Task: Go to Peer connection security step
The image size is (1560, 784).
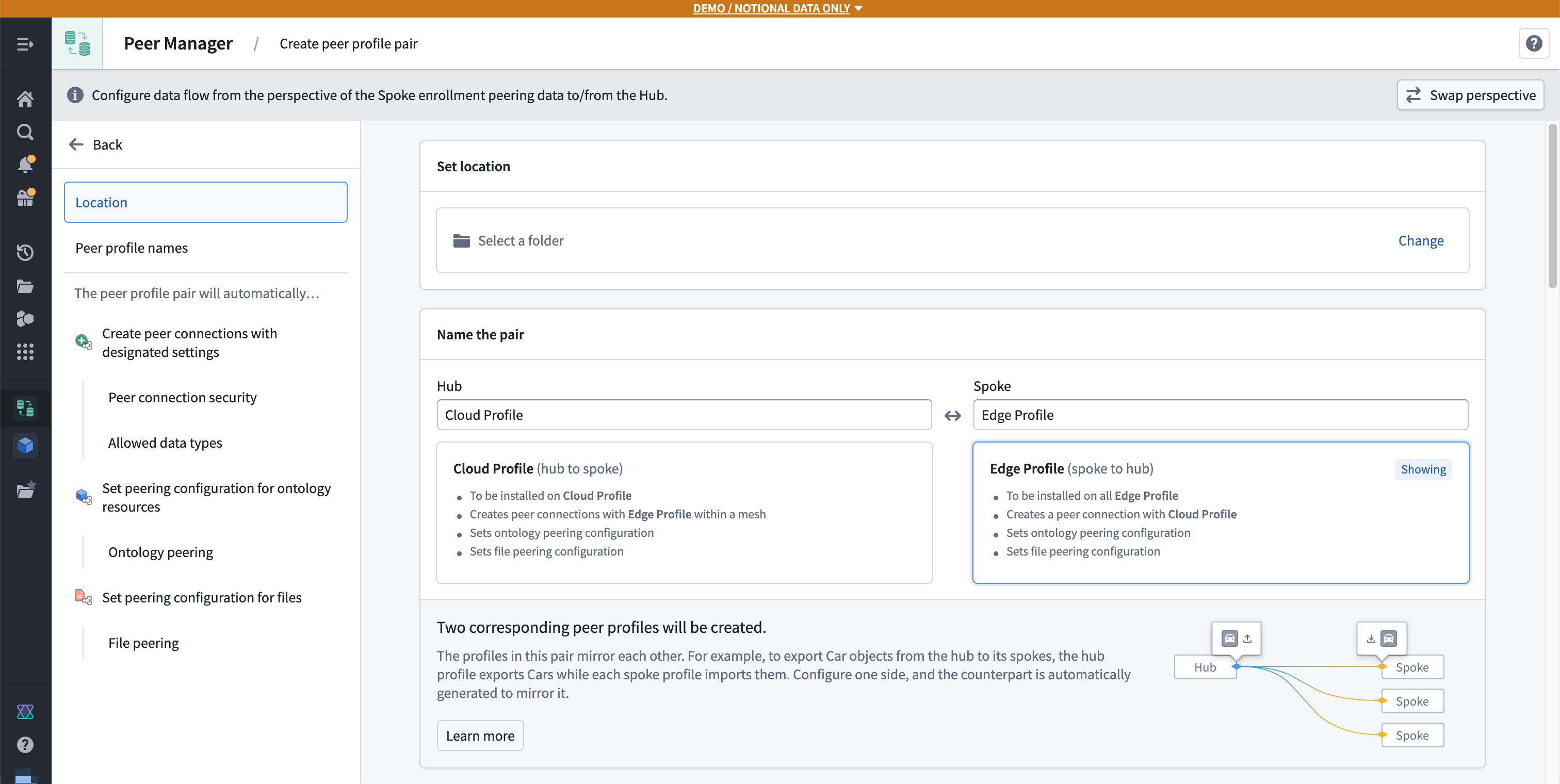Action: pos(182,398)
